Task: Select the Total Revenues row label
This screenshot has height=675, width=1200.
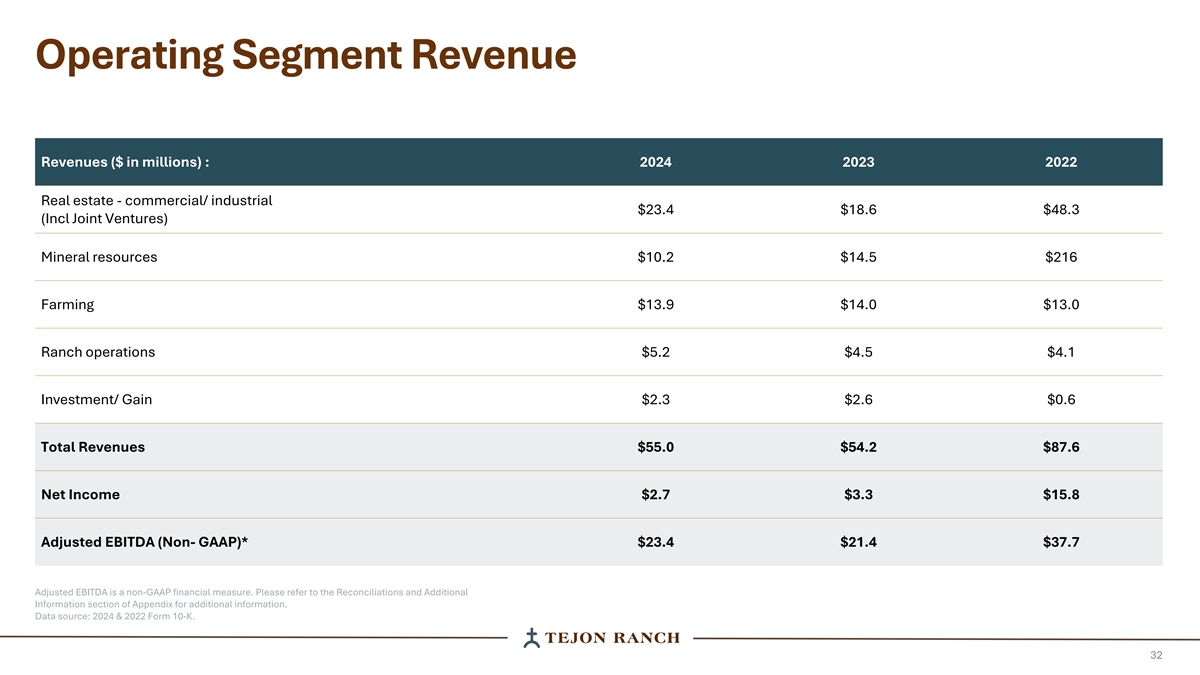Action: pos(92,447)
